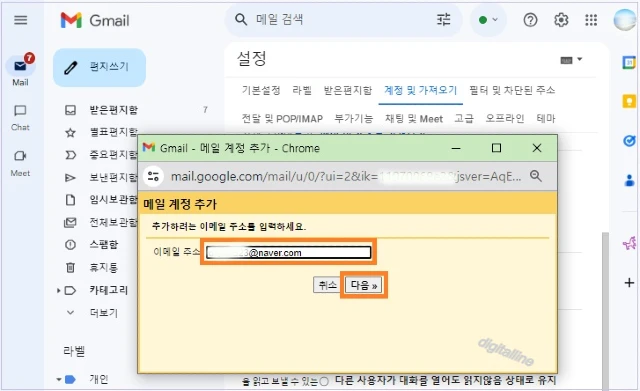
Task: Open Mail in the left rail
Action: click(x=20, y=70)
